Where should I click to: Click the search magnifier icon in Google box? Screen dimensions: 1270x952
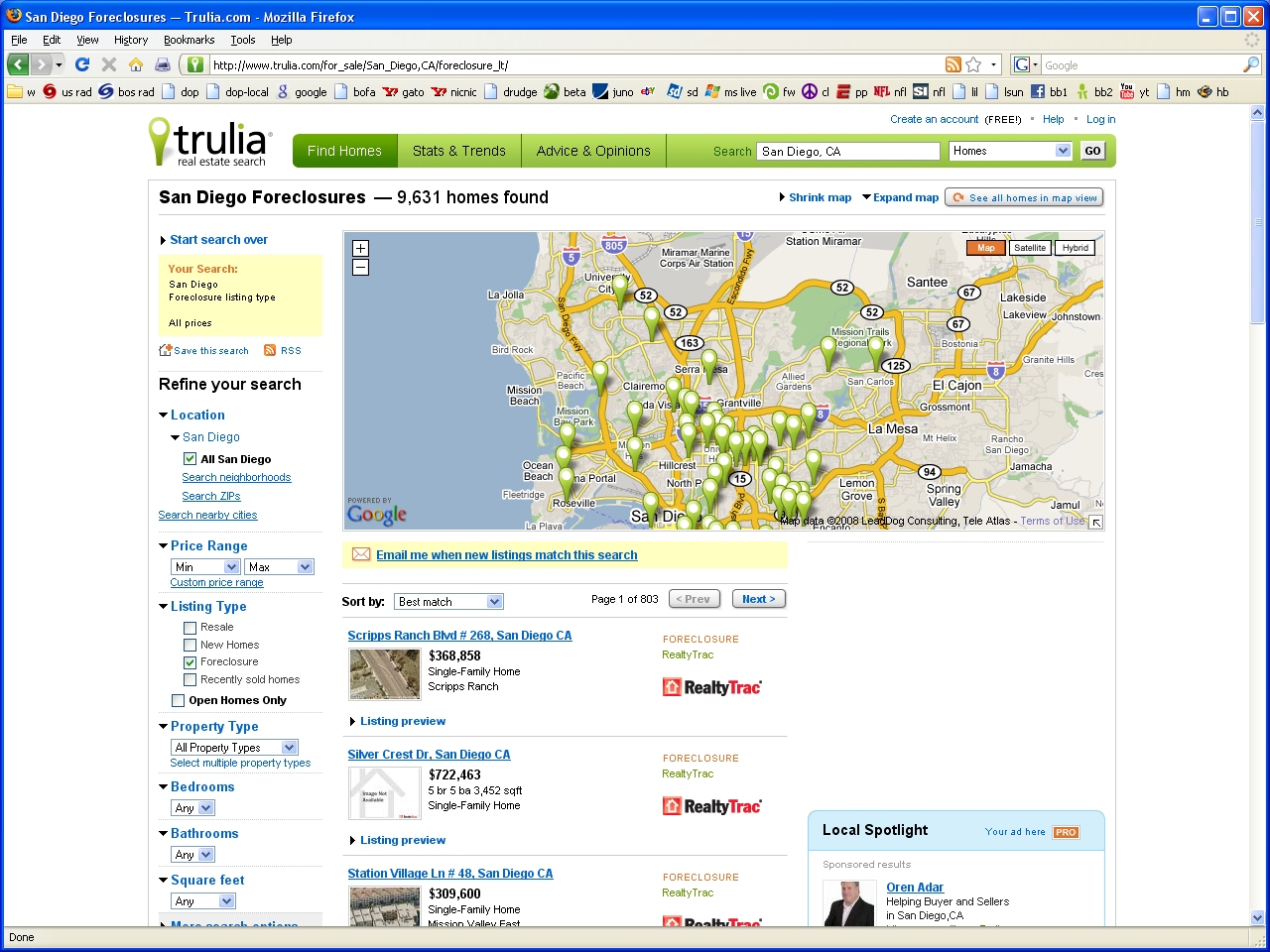pos(1250,64)
